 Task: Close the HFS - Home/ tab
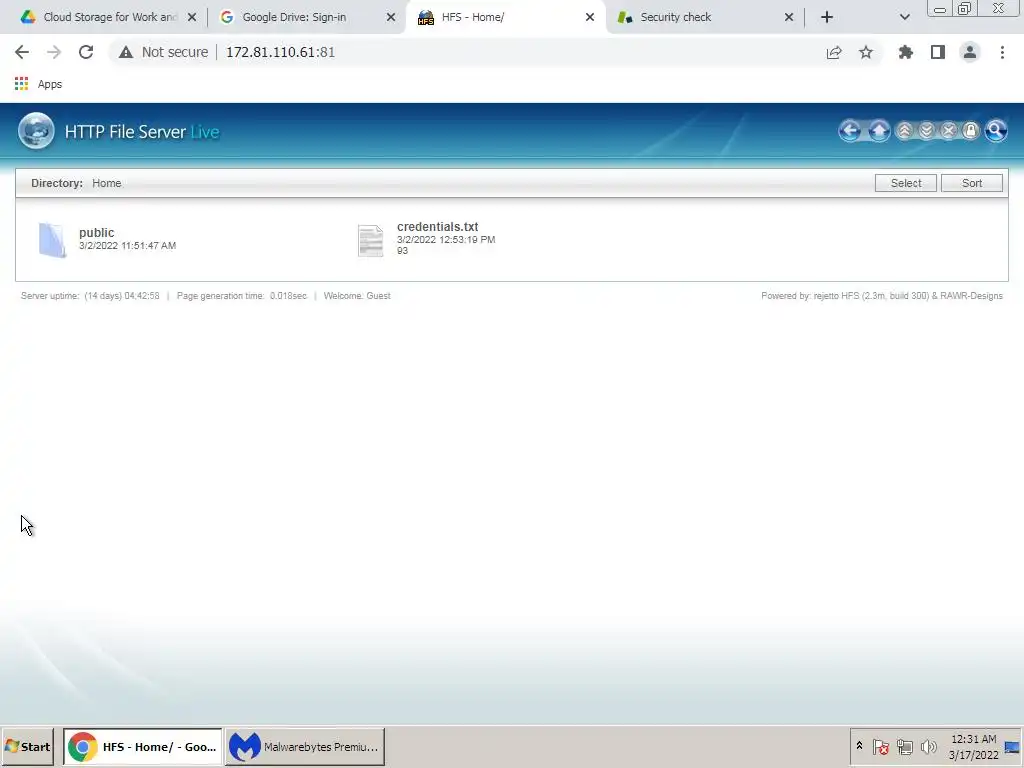pos(590,17)
